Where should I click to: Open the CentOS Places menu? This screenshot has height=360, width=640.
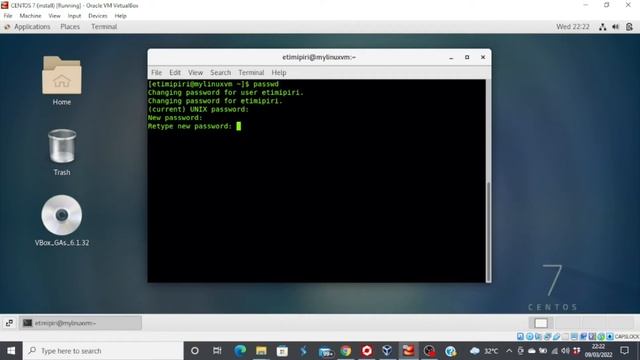(x=70, y=27)
